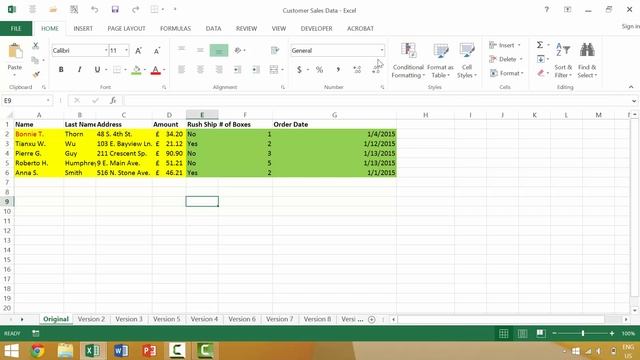Click the AutoSum sigma icon
The width and height of the screenshot is (640, 360).
pos(540,45)
